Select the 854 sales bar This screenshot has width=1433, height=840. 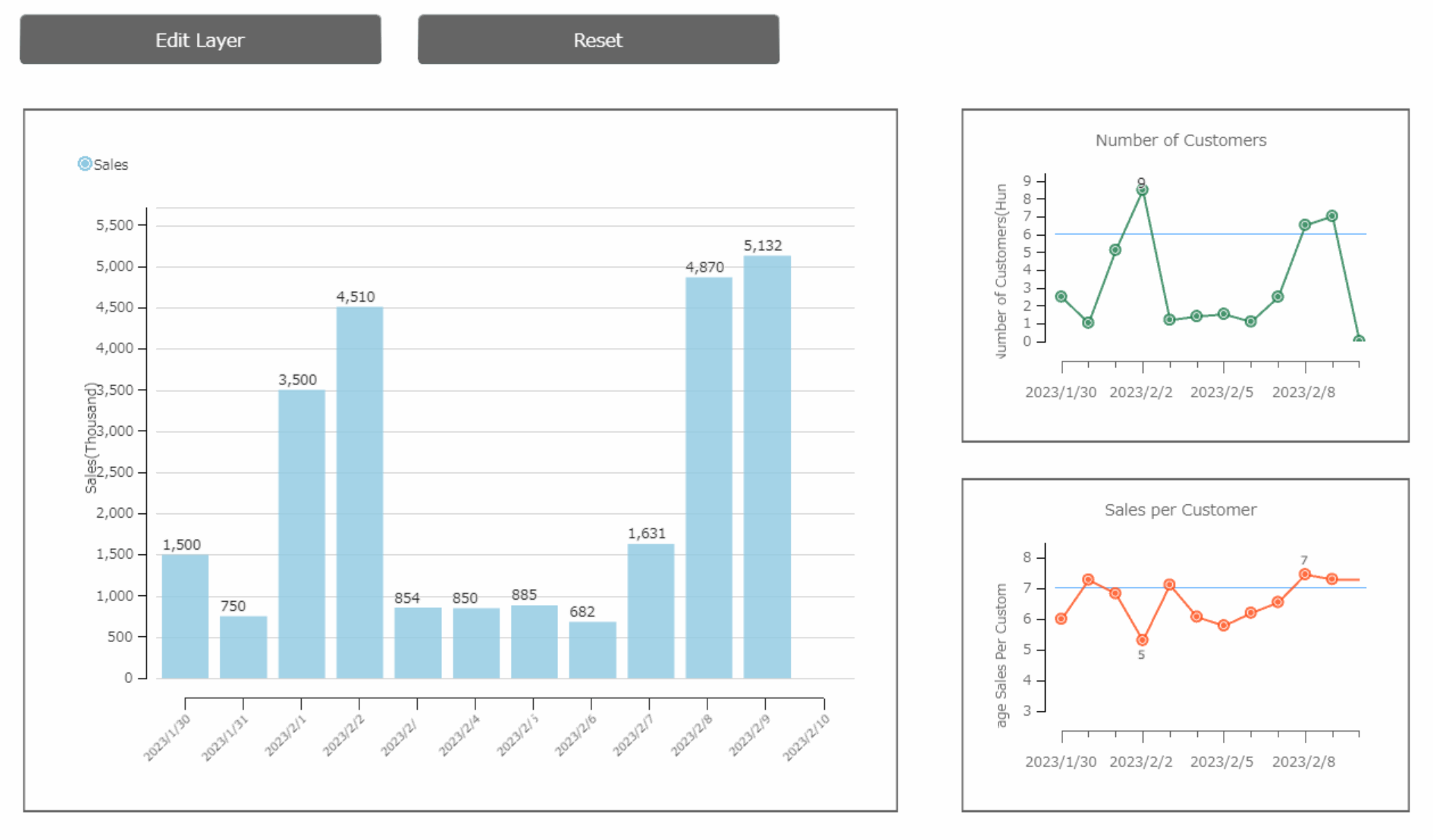pos(418,643)
